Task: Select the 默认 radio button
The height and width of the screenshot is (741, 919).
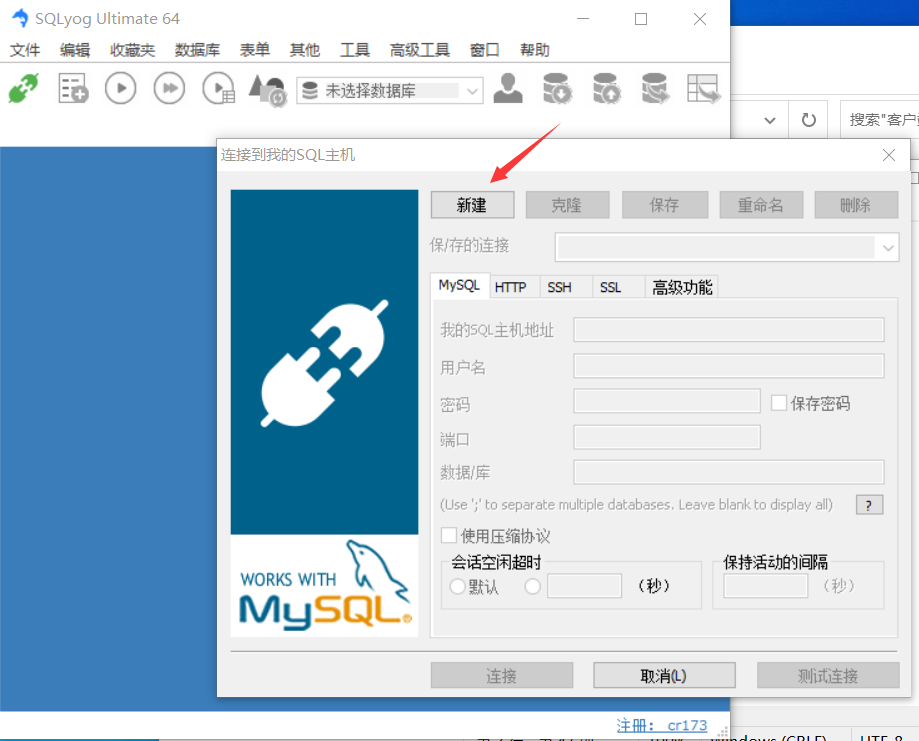Action: click(457, 587)
